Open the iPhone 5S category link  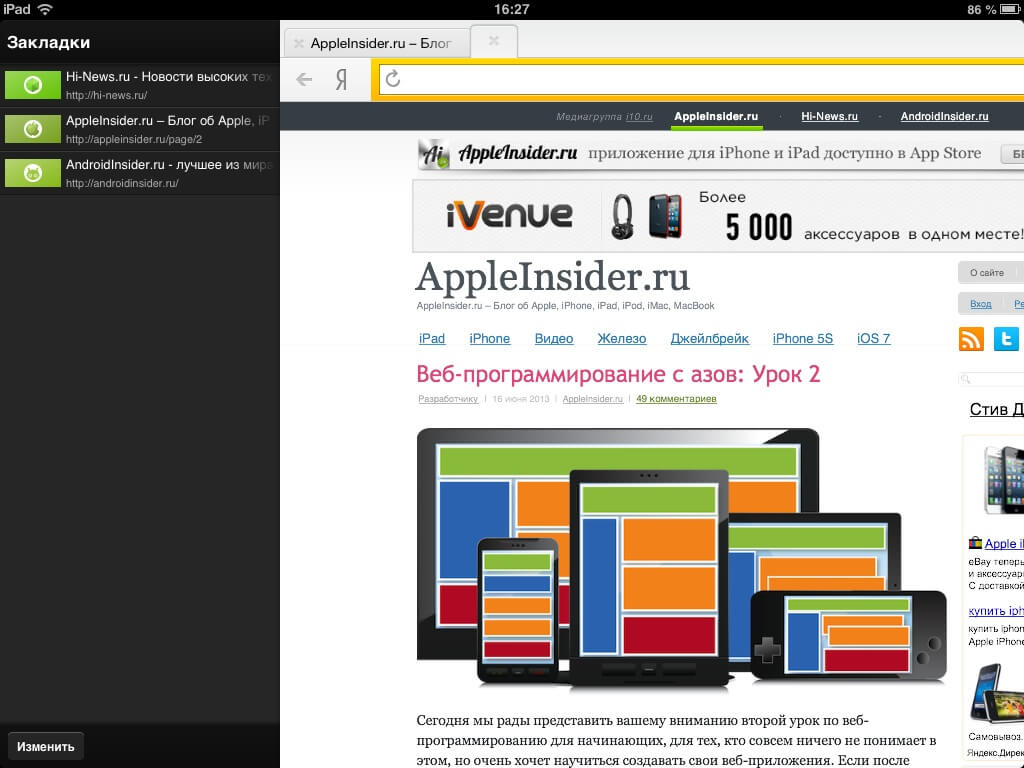[x=803, y=338]
